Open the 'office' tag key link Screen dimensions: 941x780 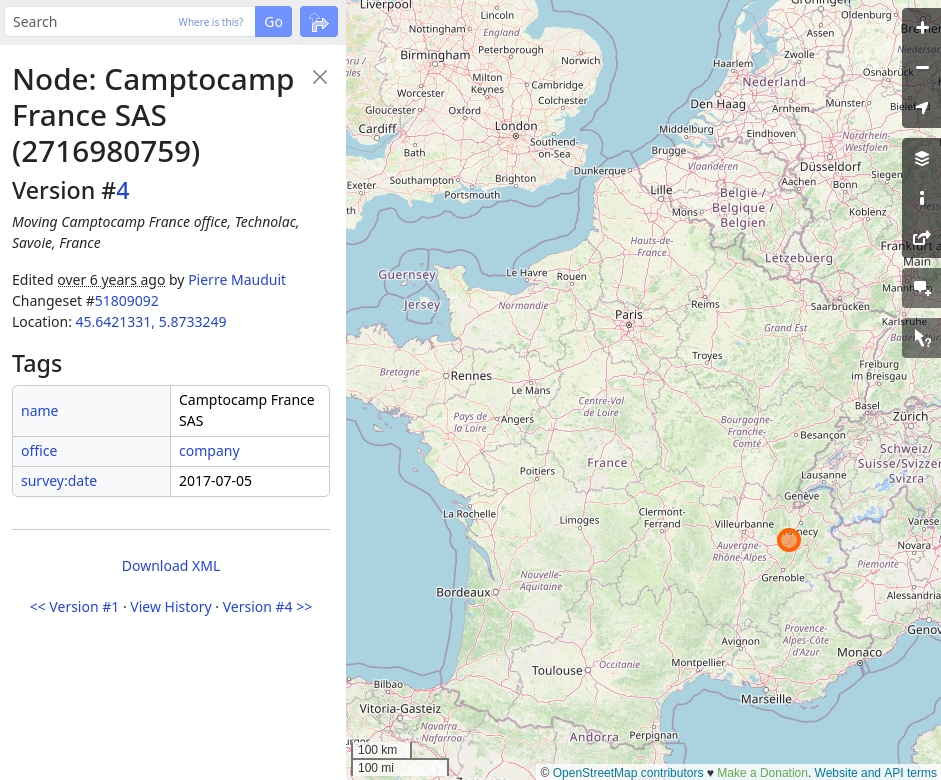tap(39, 451)
